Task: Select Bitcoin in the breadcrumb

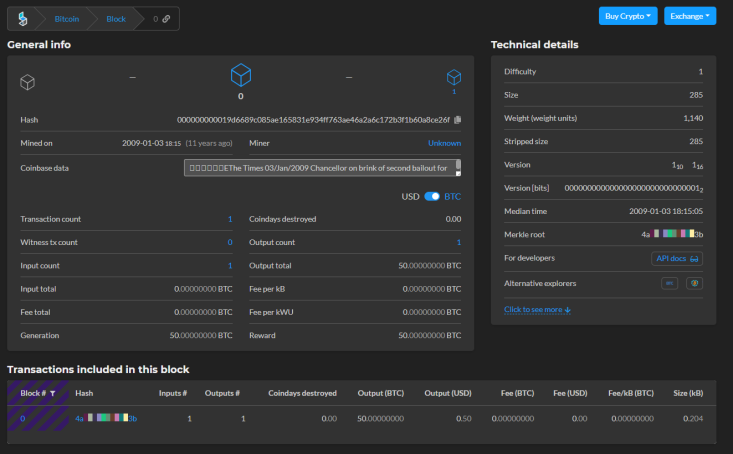Action: (x=66, y=19)
